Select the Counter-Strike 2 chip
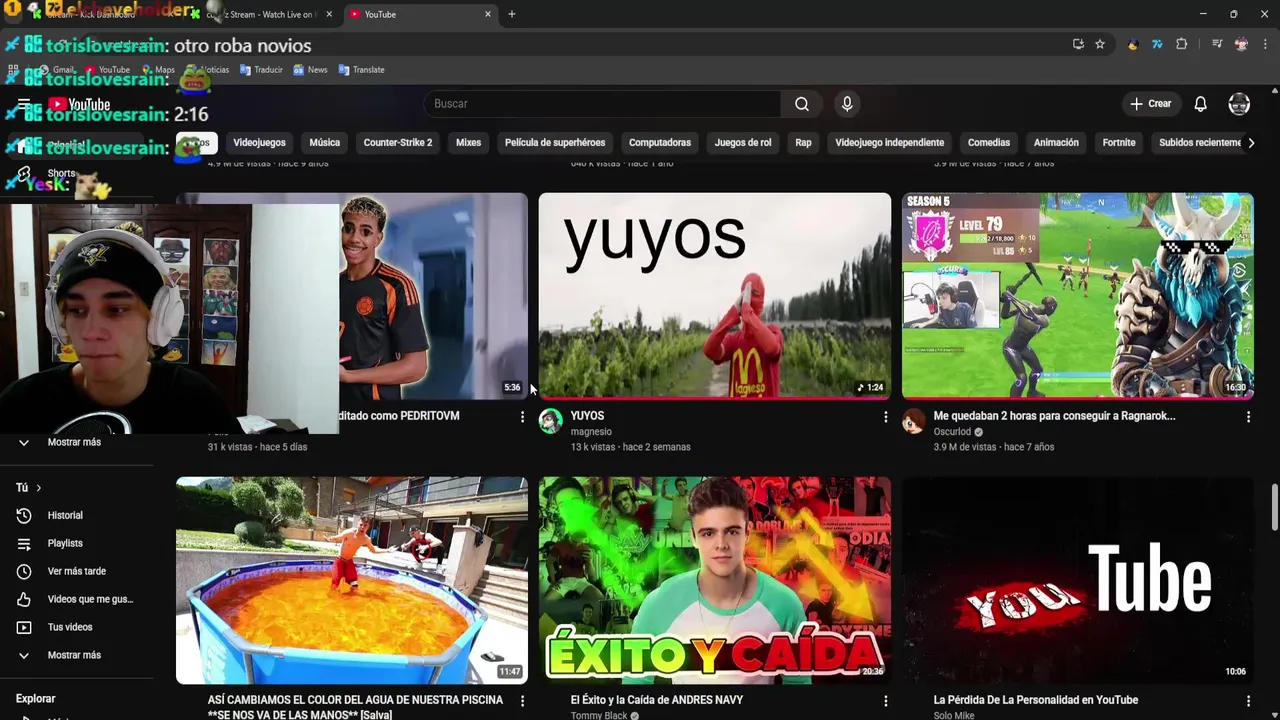Viewport: 1280px width, 720px height. 398,143
